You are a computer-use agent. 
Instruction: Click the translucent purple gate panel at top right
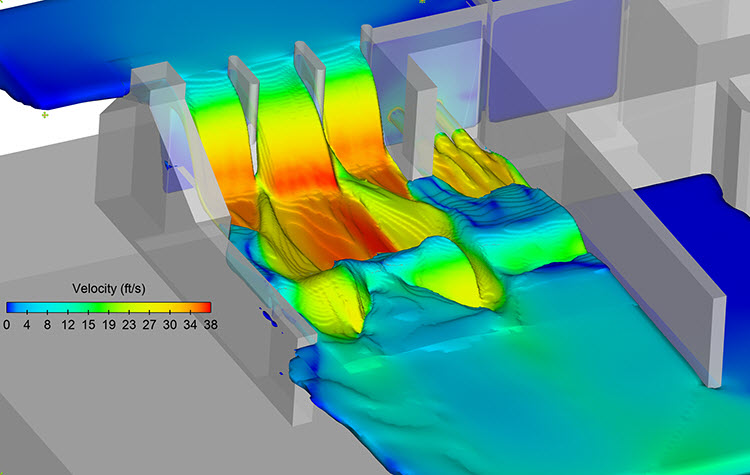click(555, 60)
